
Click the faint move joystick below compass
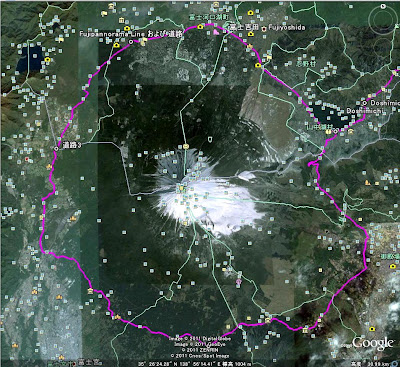383,47
